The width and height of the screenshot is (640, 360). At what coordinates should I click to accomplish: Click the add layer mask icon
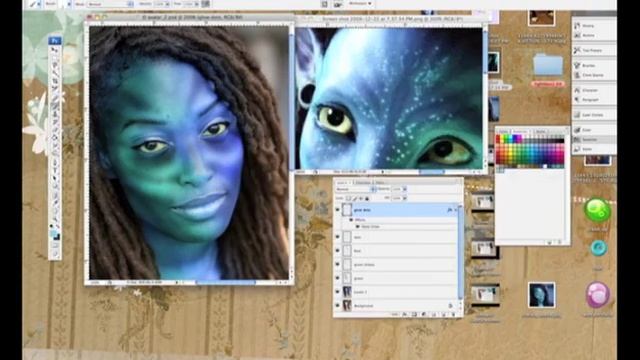click(x=414, y=314)
